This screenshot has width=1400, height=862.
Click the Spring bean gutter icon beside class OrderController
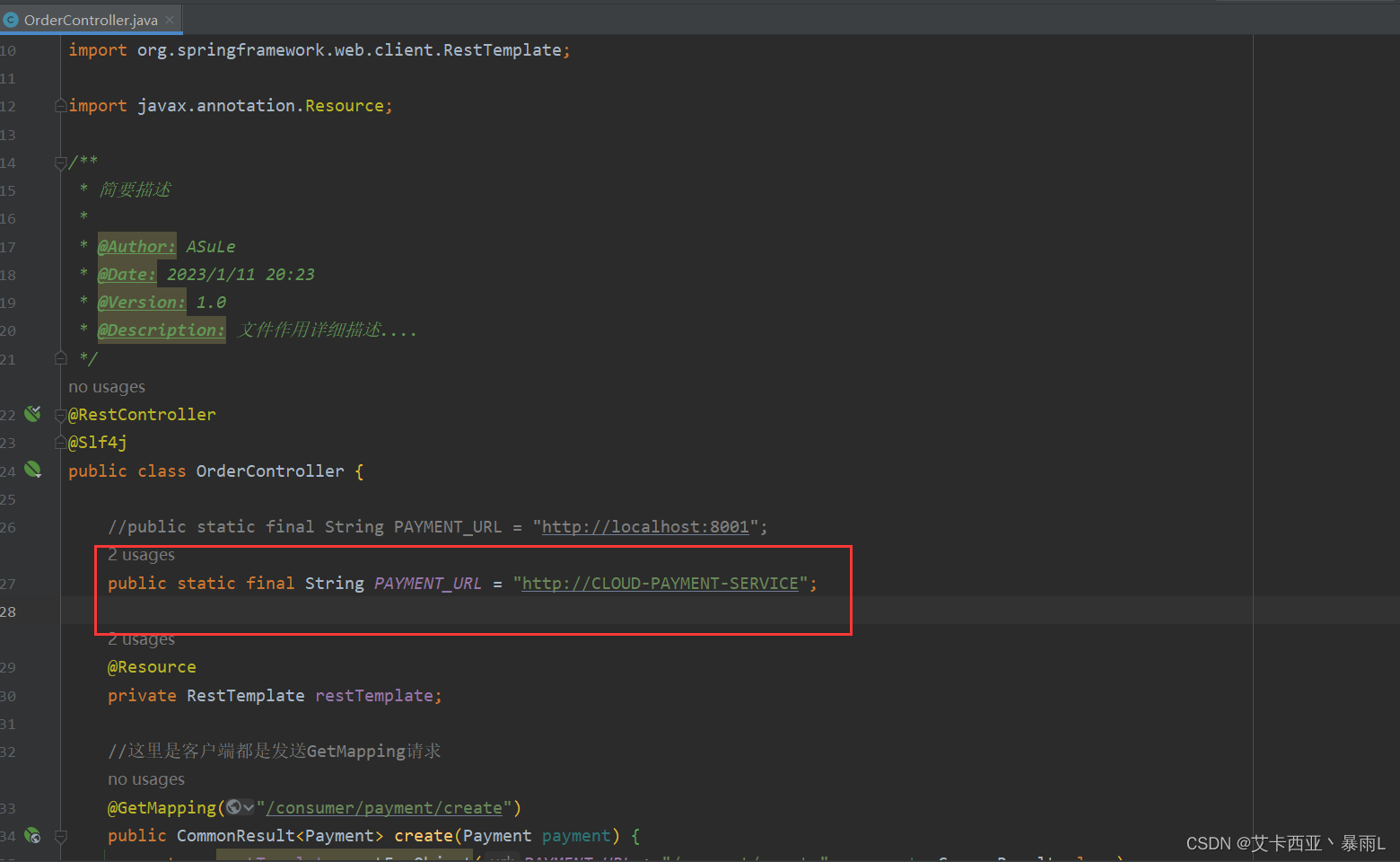coord(33,470)
